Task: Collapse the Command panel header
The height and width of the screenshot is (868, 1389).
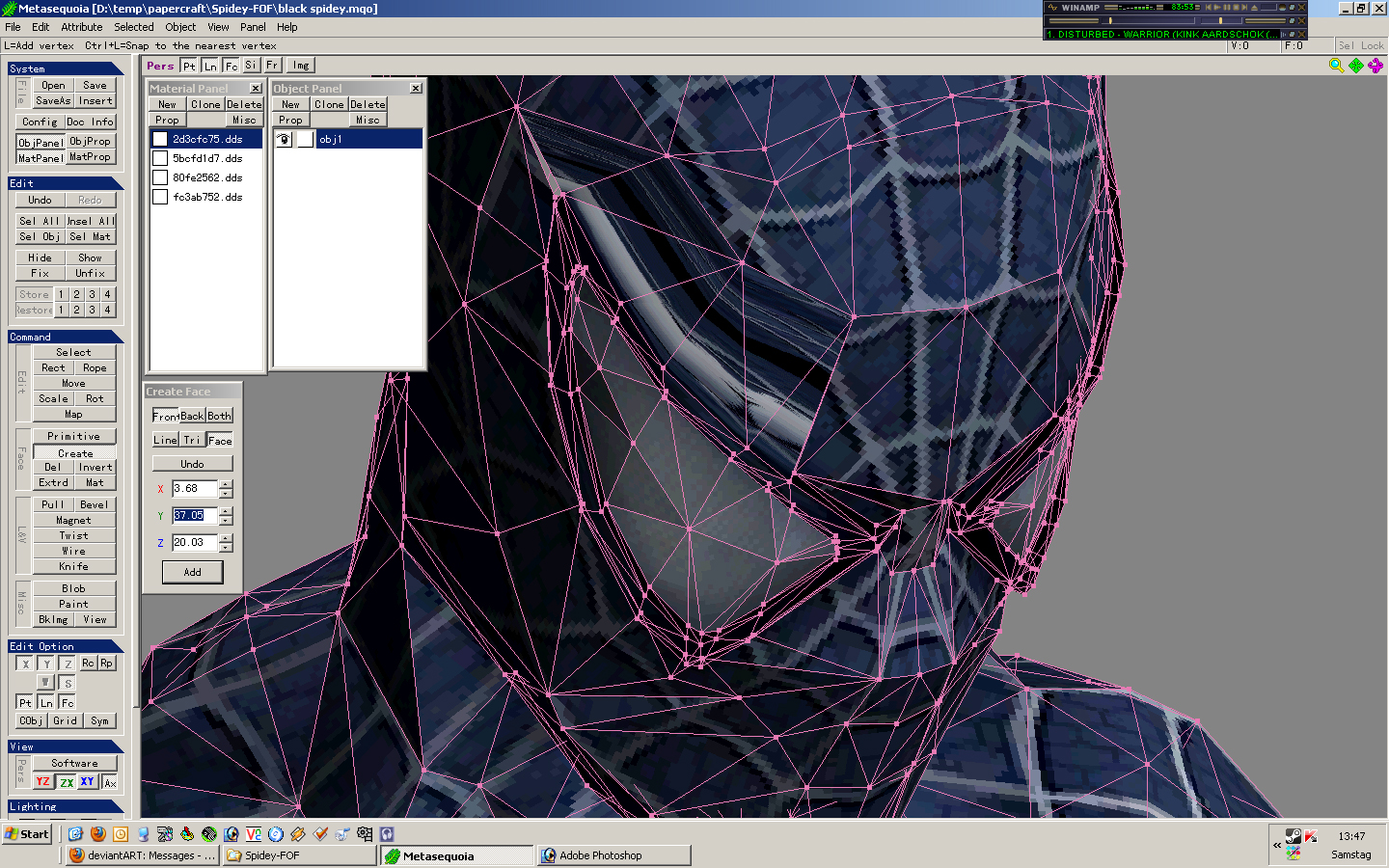Action: [x=66, y=337]
